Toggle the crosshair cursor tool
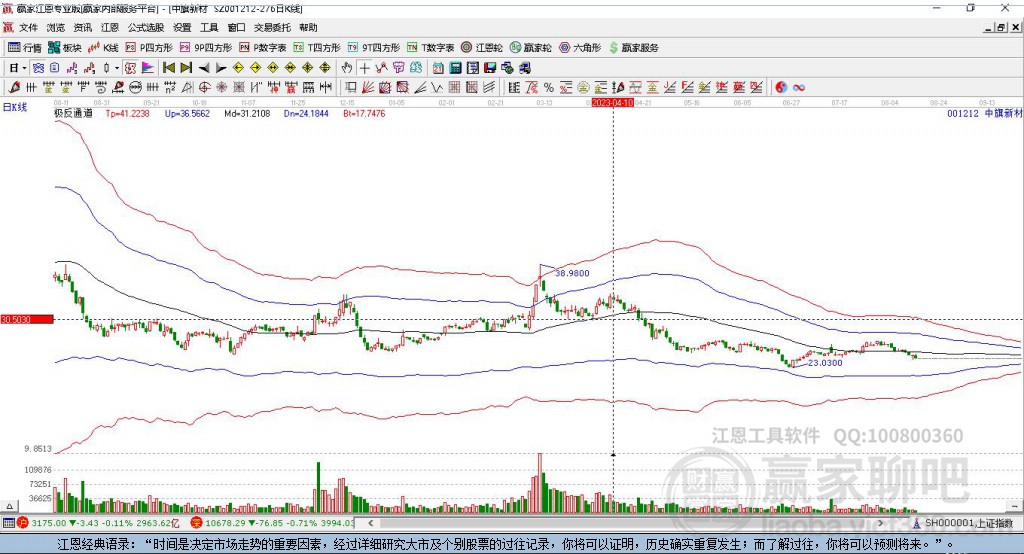The width and height of the screenshot is (1024, 554). tap(365, 68)
